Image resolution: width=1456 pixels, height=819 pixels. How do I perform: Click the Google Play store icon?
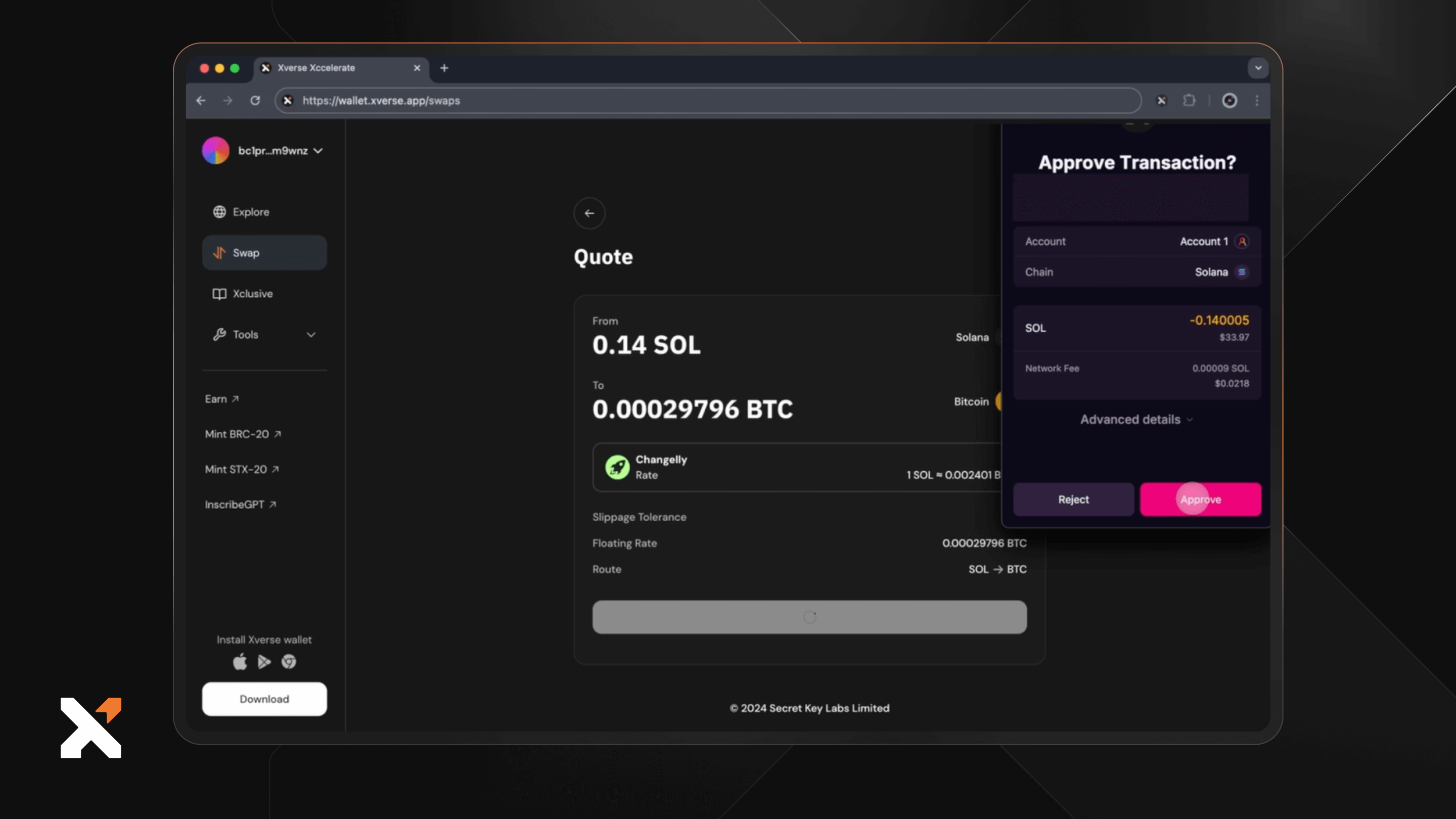coord(264,662)
